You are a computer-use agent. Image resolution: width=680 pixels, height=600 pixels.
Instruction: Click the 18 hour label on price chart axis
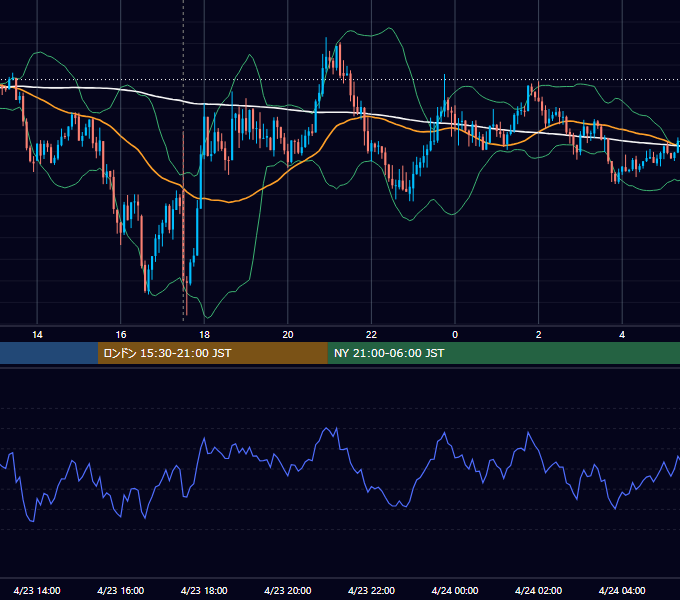coord(204,335)
